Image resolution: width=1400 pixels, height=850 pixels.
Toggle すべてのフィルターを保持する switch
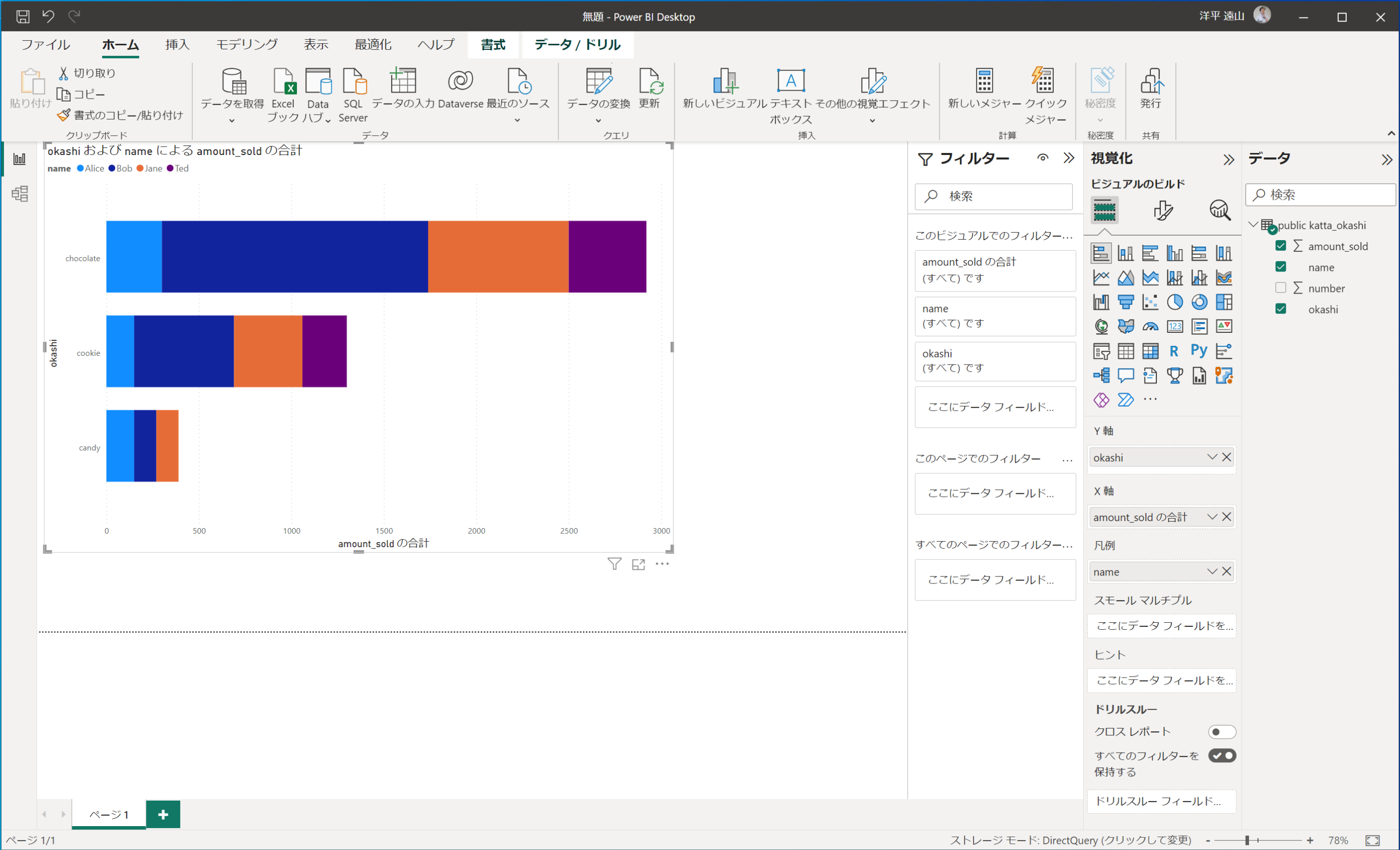click(1222, 756)
